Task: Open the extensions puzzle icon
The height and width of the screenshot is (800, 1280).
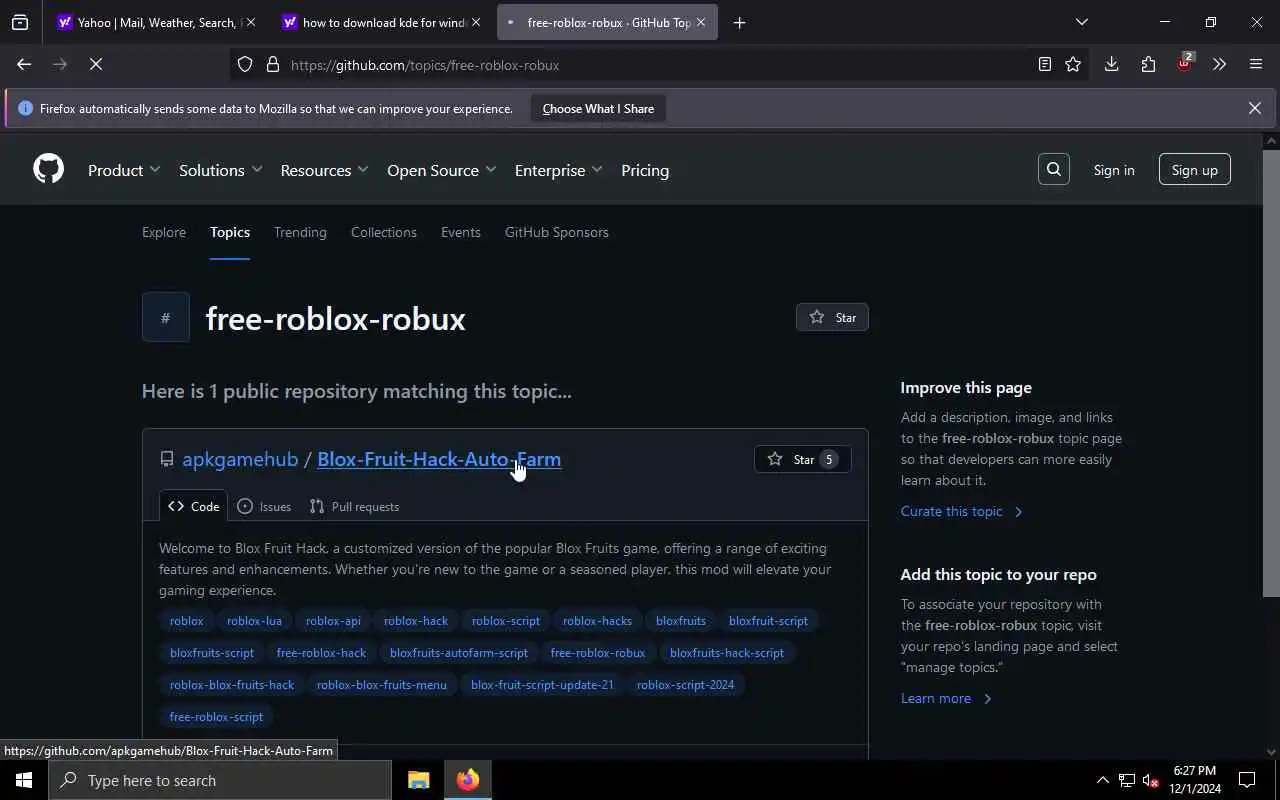Action: click(1148, 64)
